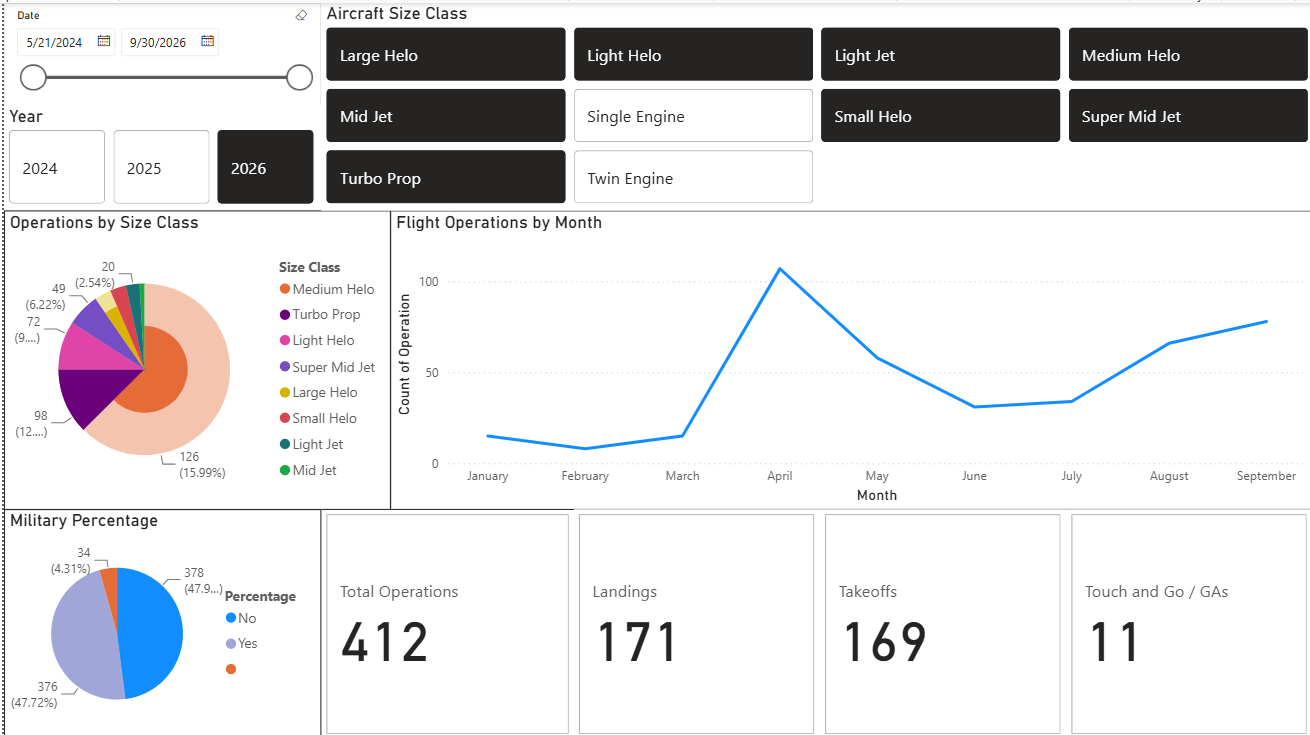Select Small Helo in the pie legend
1310x735 pixels.
(318, 419)
